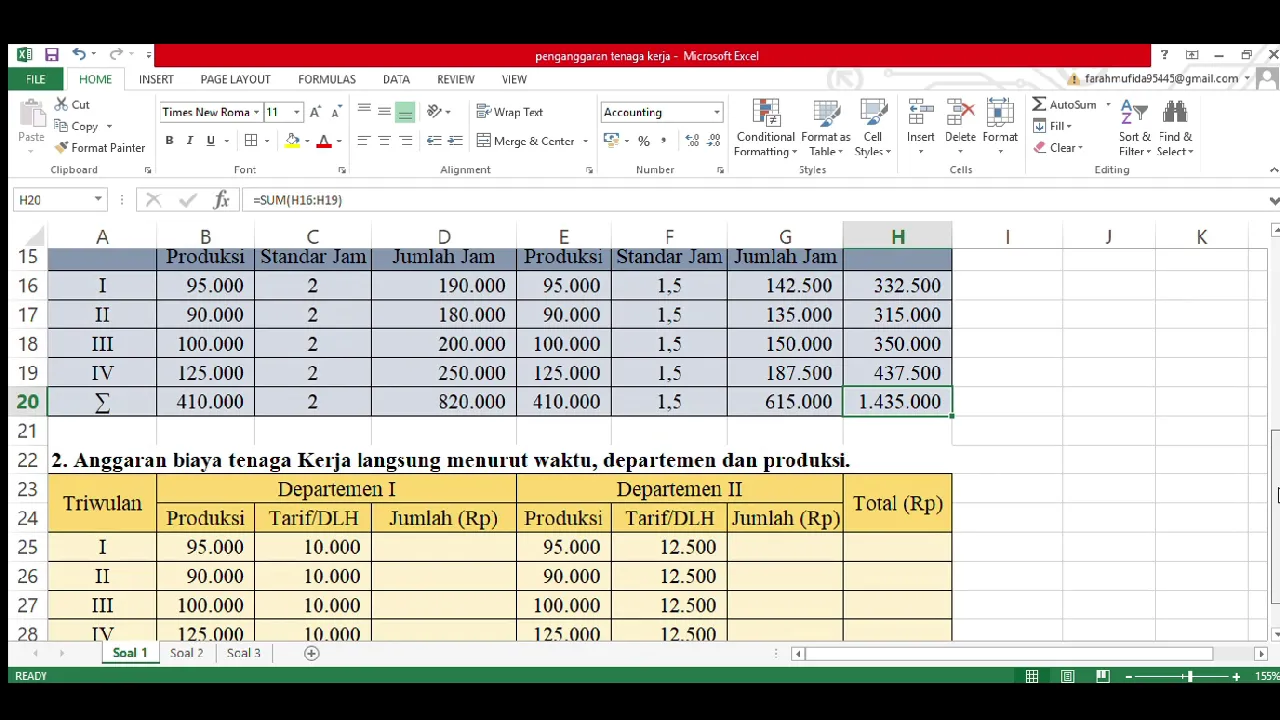Redo the last undone action
1280x720 pixels.
click(115, 55)
